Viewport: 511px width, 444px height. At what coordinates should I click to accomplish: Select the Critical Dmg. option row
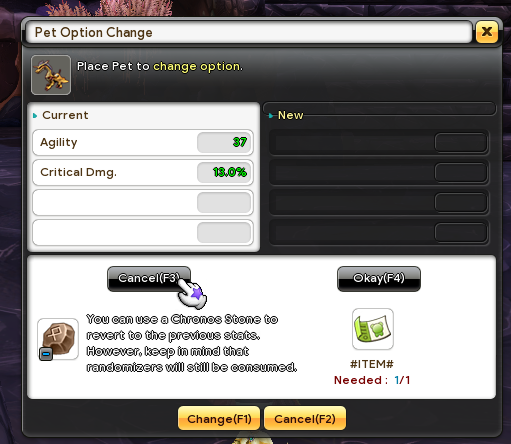(x=143, y=172)
